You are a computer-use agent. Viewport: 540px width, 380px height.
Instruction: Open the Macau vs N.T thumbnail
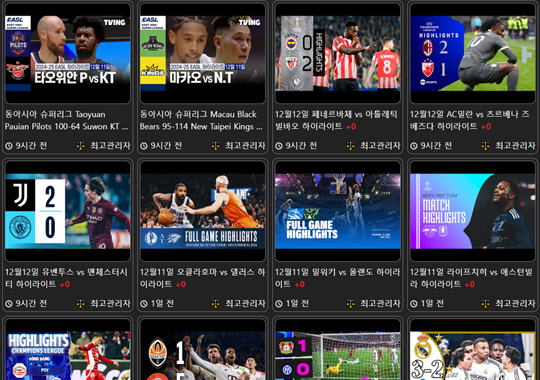pos(203,53)
